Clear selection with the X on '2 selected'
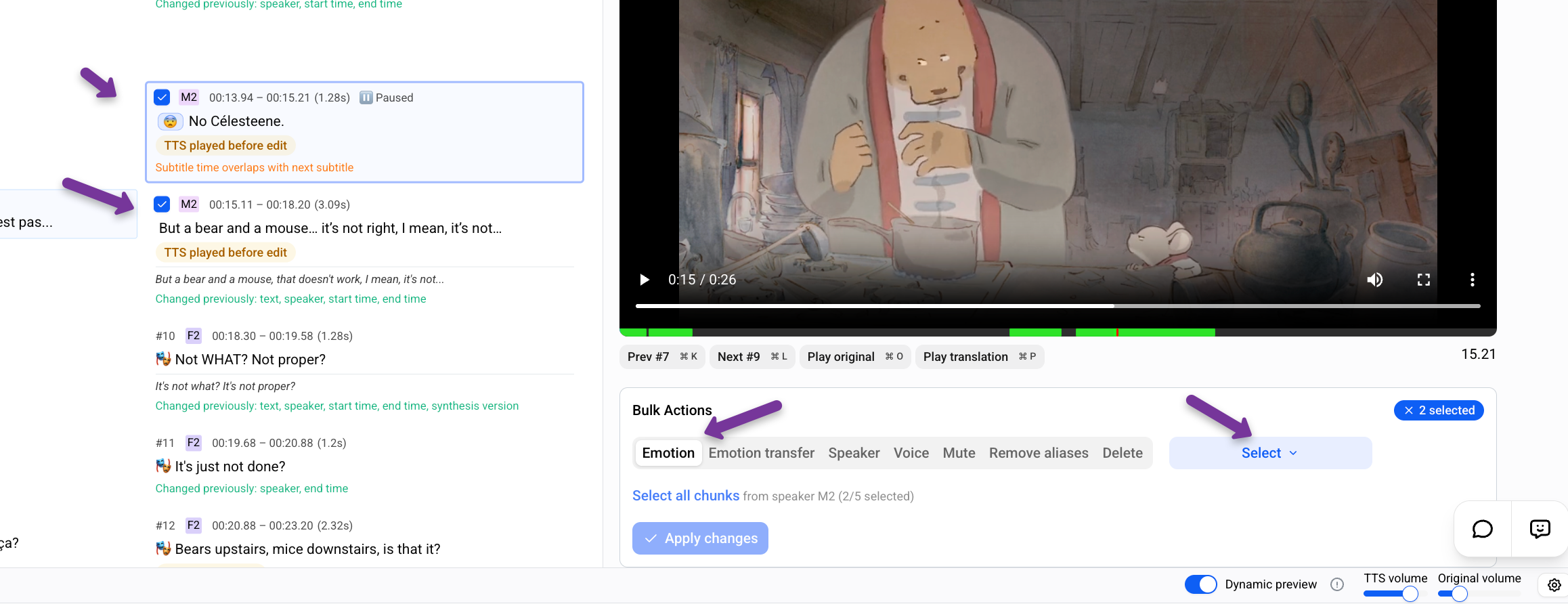The image size is (1568, 604). [1409, 410]
